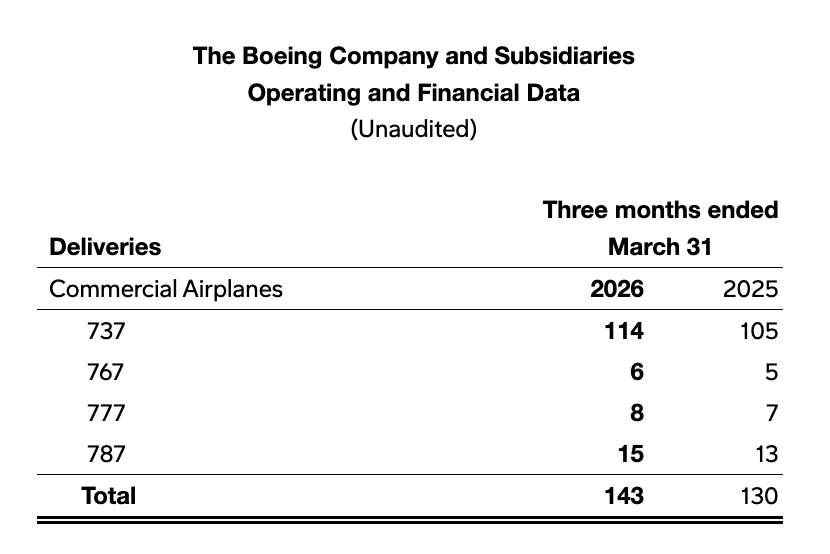Click the 2025 value 105 for 737
The width and height of the screenshot is (830, 554).
coord(756,331)
